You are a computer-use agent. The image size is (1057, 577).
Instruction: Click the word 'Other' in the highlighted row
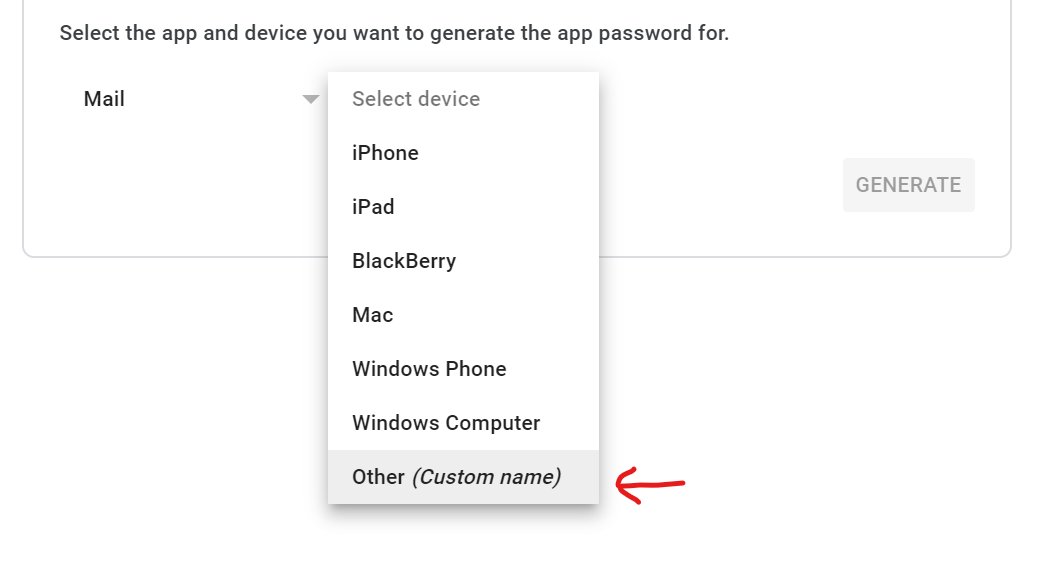pyautogui.click(x=378, y=477)
